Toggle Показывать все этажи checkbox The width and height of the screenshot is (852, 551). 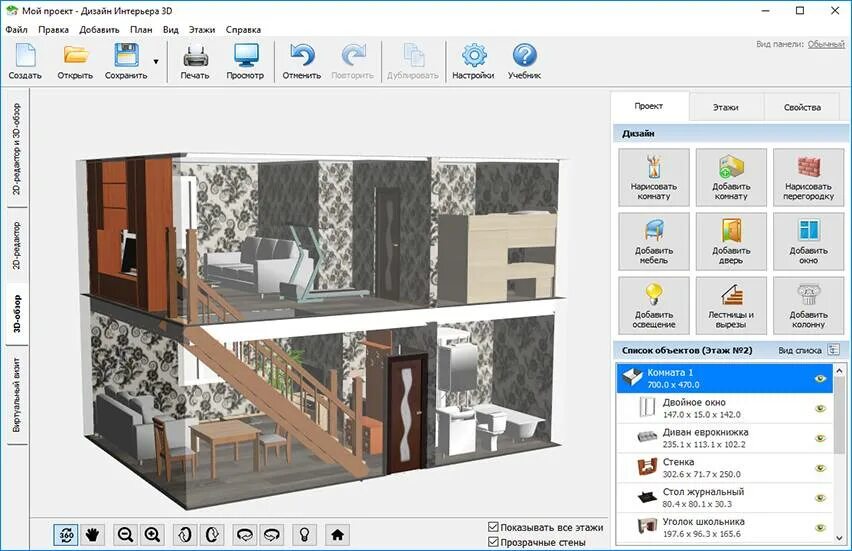(493, 527)
